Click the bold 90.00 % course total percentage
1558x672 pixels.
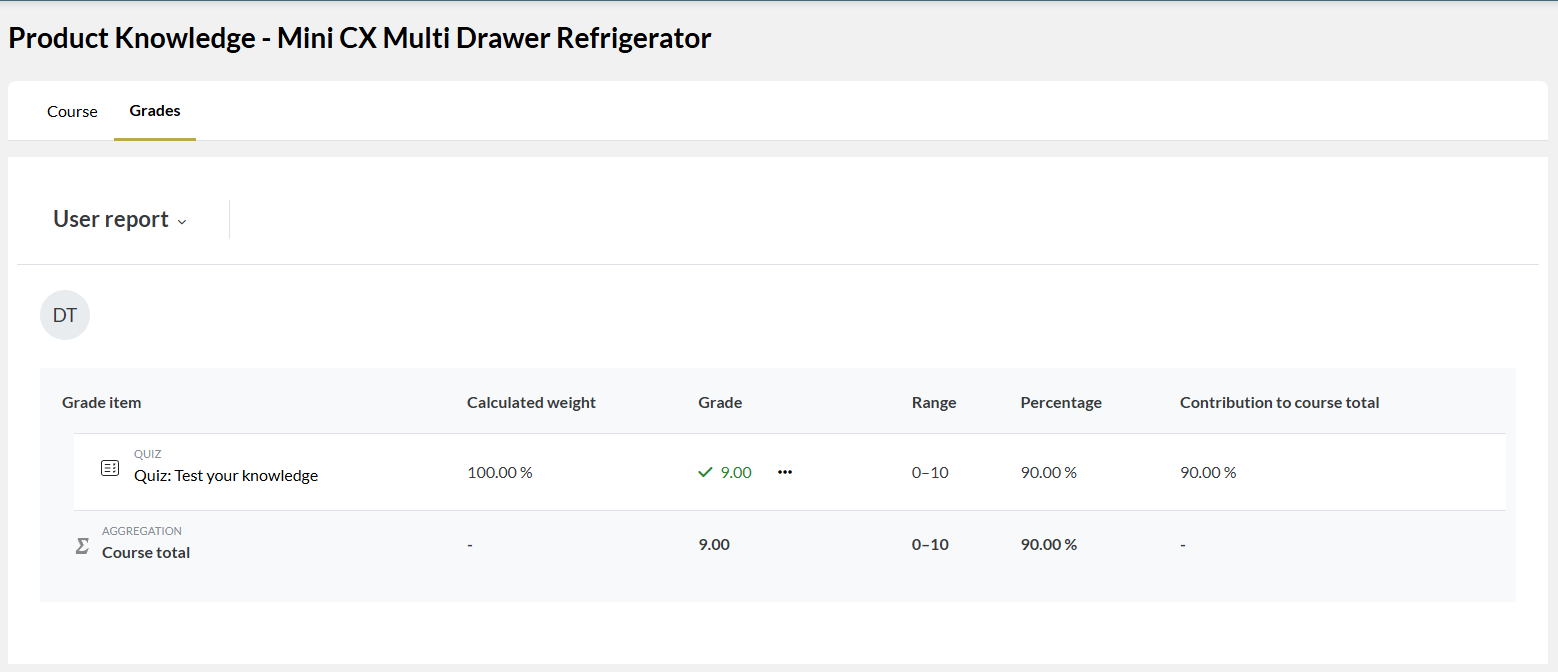(x=1049, y=545)
